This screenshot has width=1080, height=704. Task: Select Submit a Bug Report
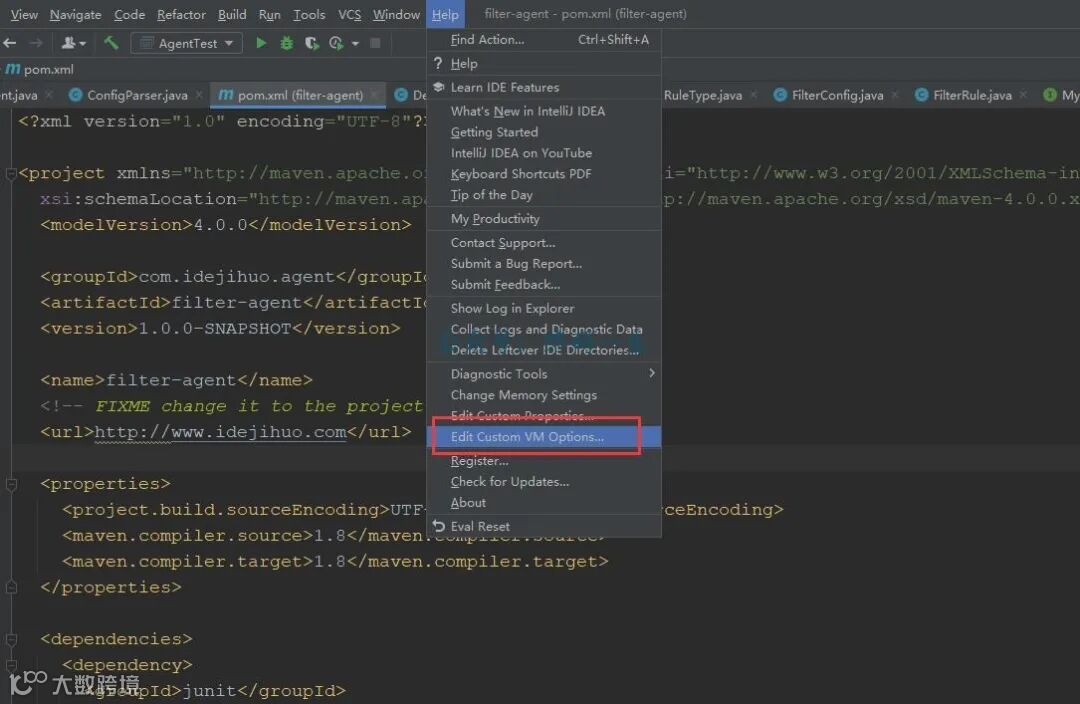pyautogui.click(x=544, y=264)
